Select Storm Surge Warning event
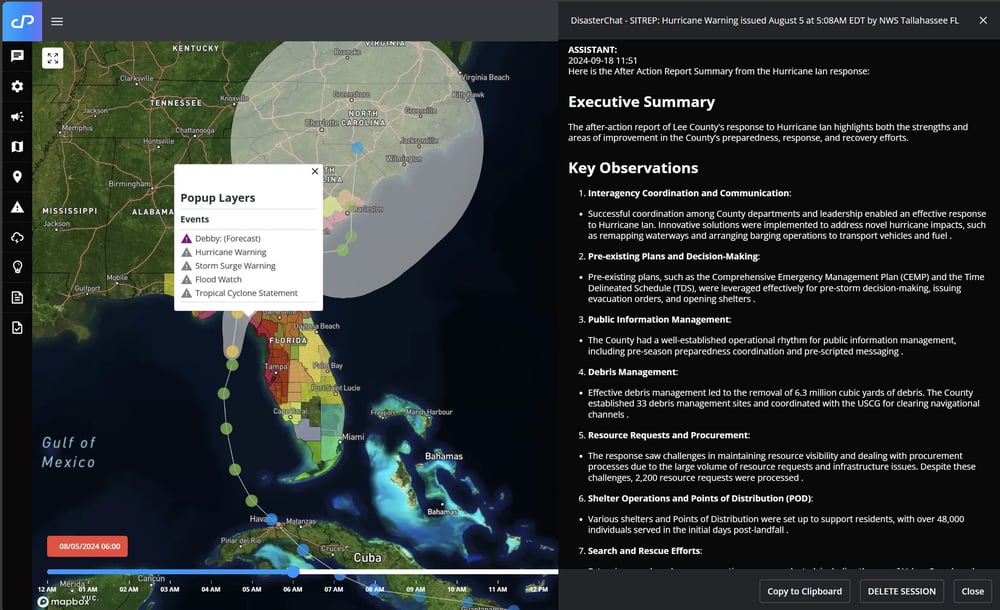 235,266
